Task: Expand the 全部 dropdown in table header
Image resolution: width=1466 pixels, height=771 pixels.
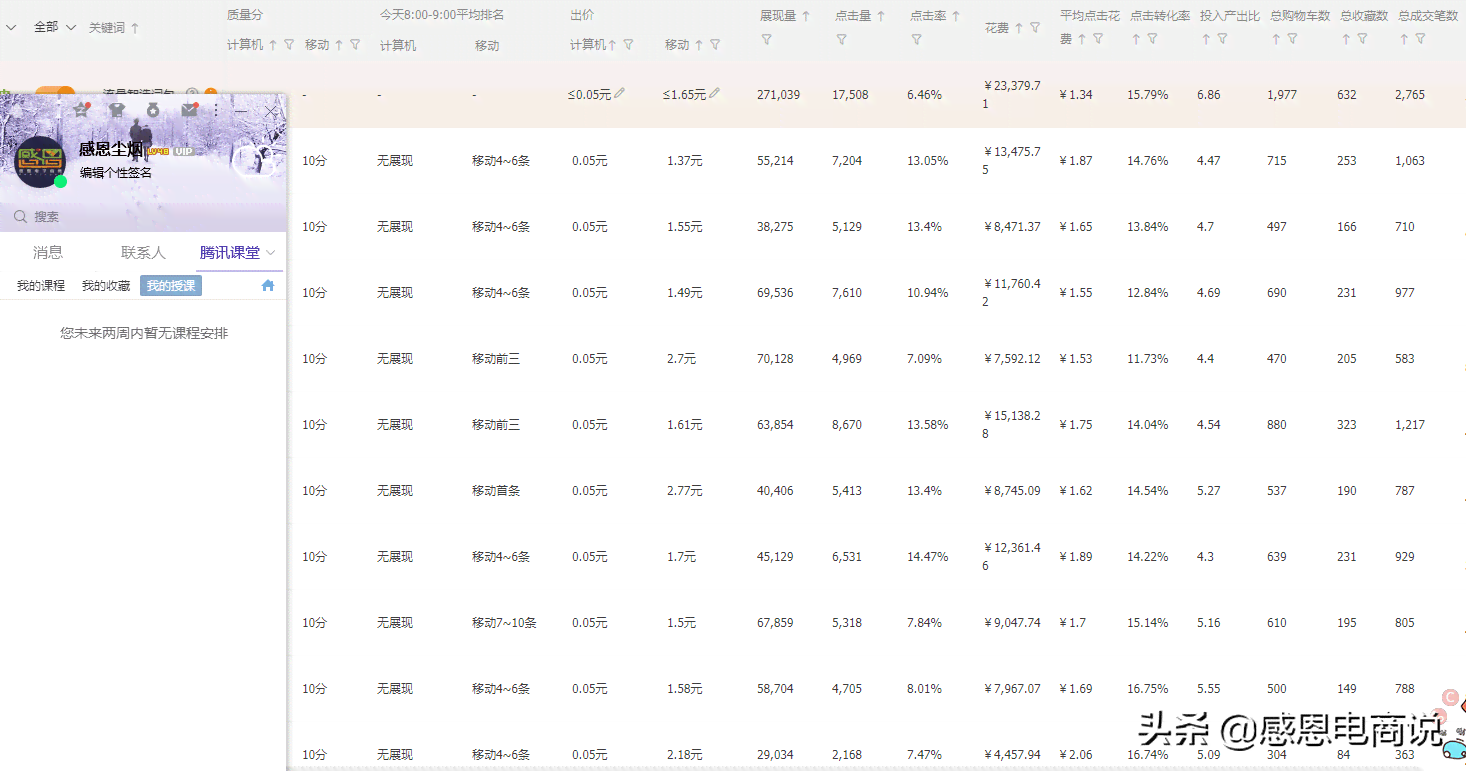Action: point(71,27)
